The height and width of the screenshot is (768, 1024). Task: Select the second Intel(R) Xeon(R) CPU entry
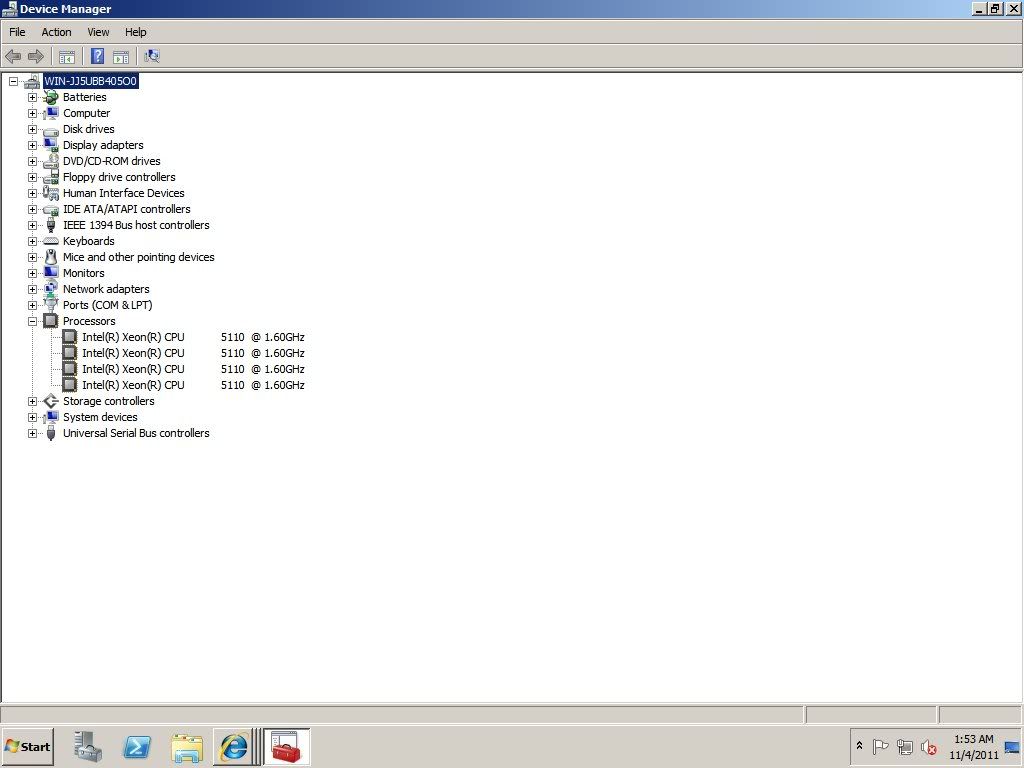coord(193,353)
